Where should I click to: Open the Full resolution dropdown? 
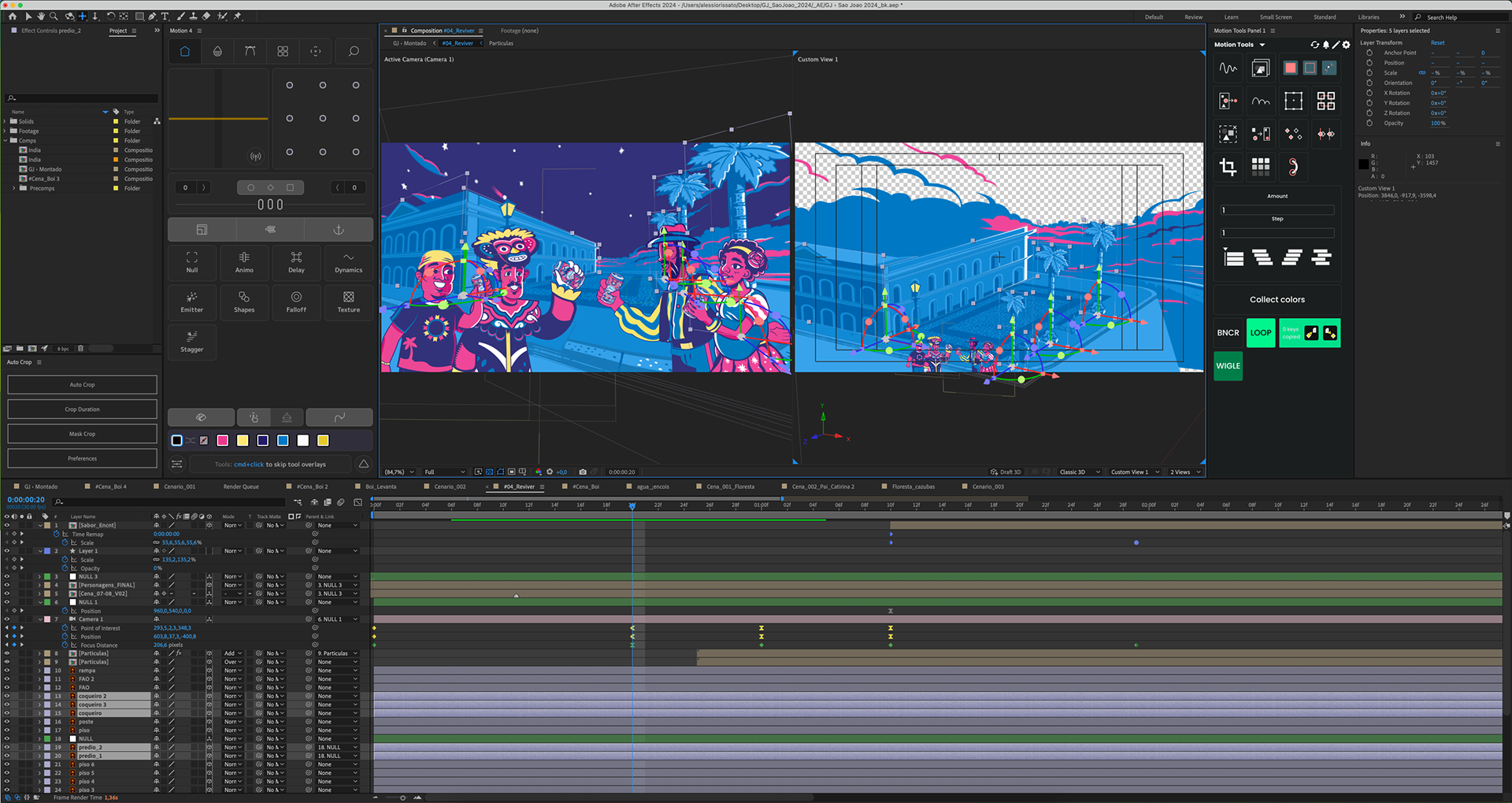445,472
